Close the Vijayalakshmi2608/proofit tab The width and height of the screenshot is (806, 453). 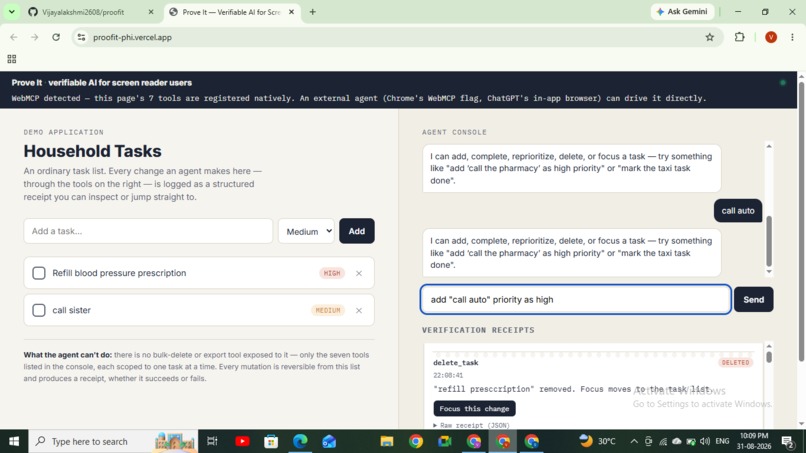coord(151,12)
